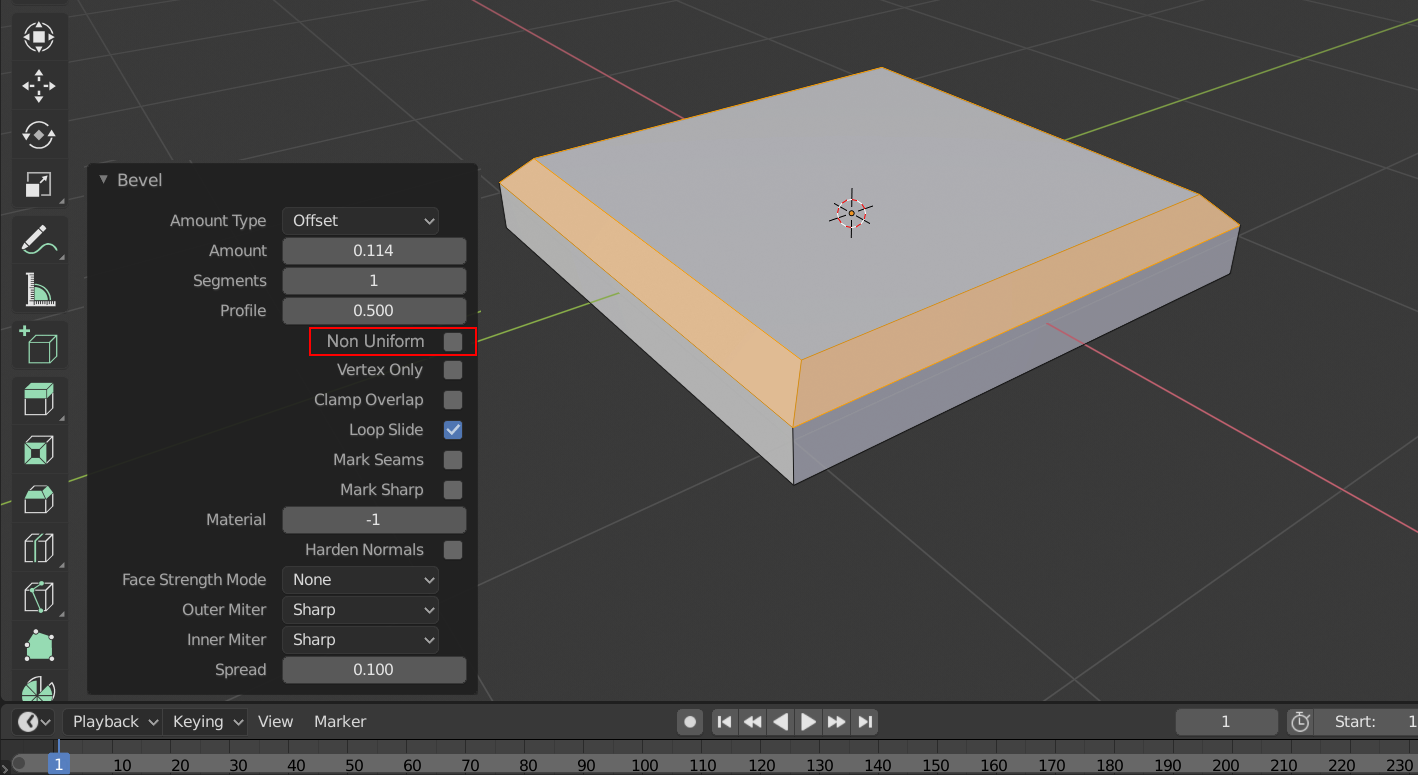Click the Amount value field 0.114

click(x=374, y=250)
